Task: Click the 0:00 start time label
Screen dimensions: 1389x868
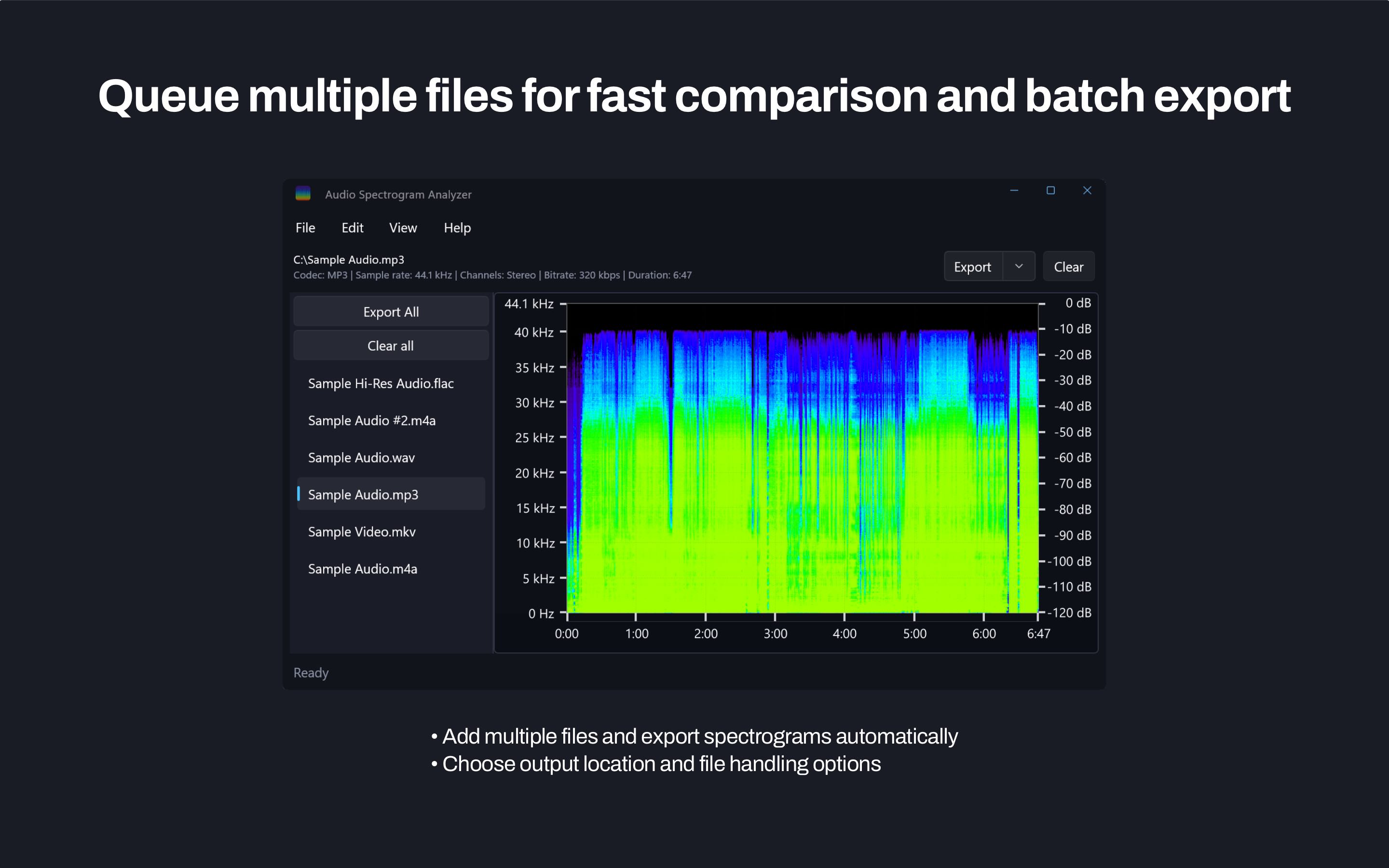Action: (x=567, y=634)
